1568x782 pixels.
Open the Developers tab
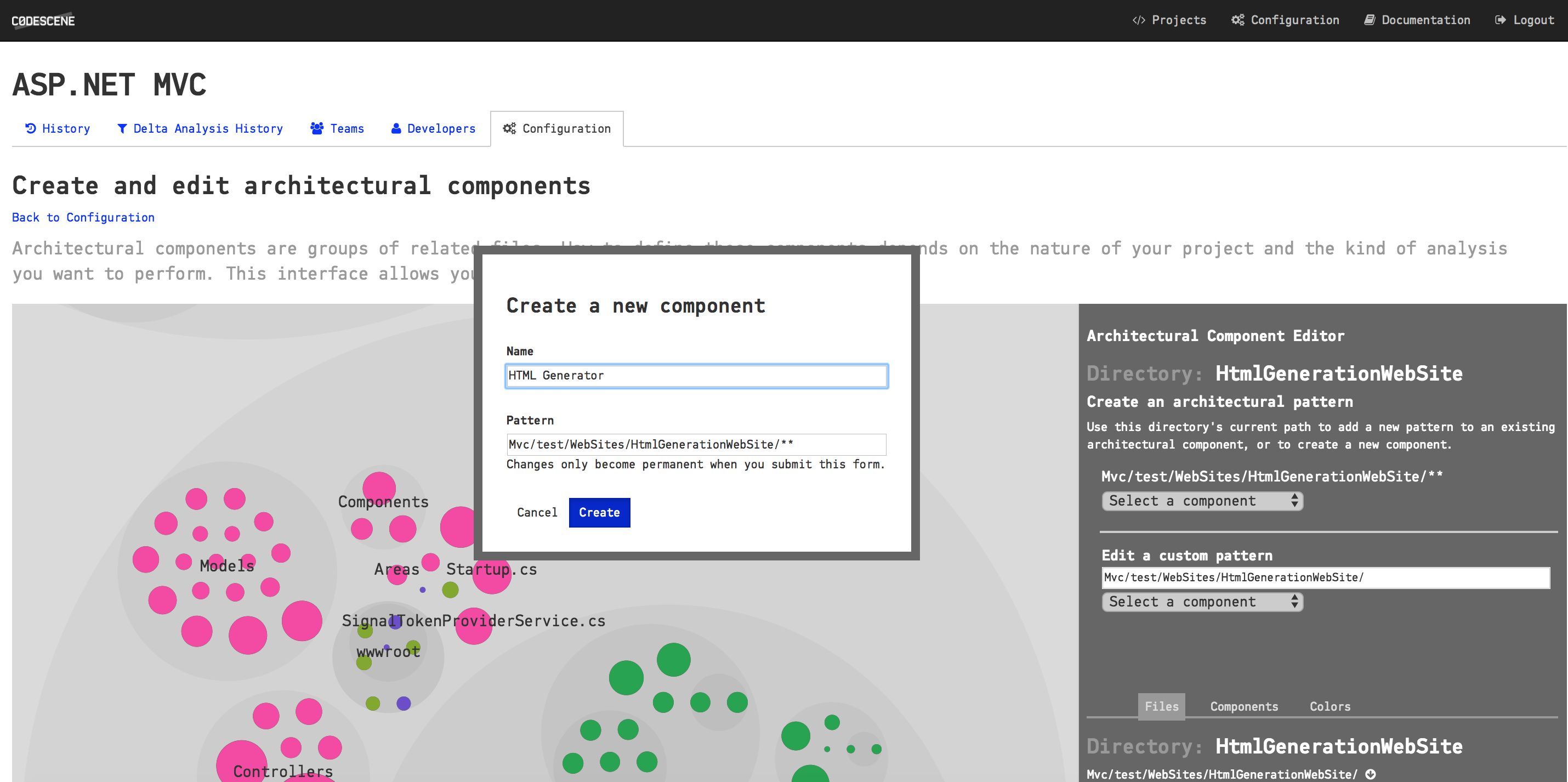433,128
